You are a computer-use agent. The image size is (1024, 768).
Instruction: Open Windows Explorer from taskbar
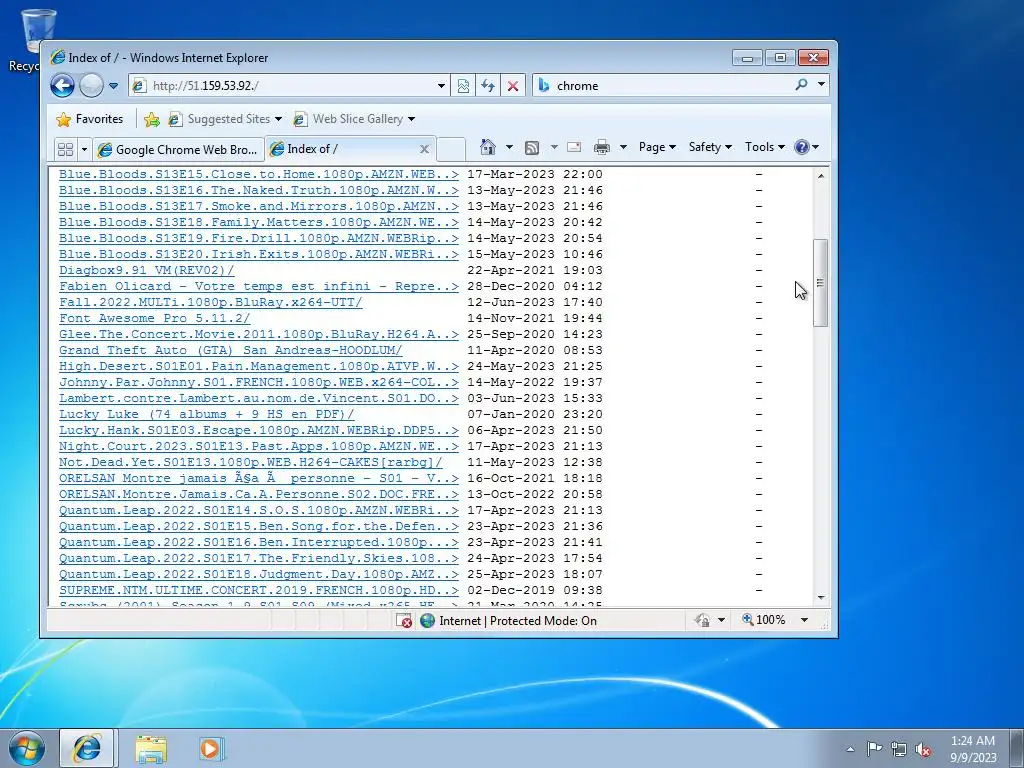click(151, 749)
